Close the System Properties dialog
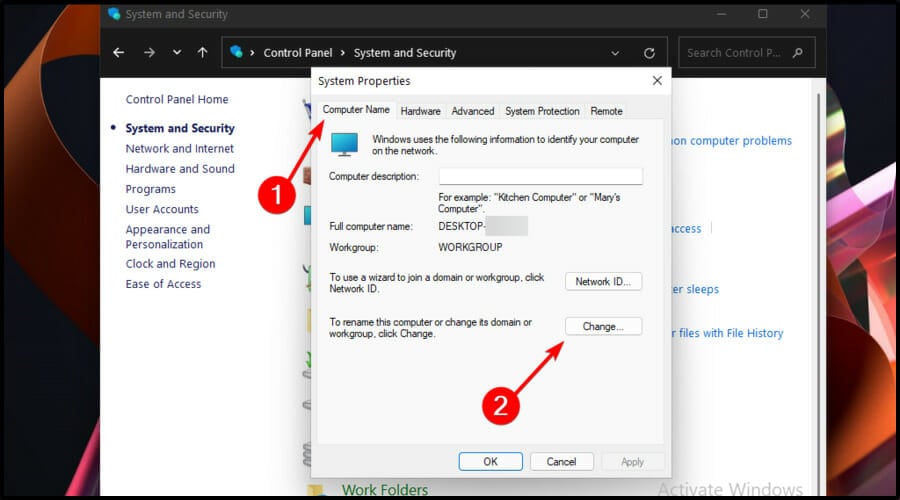The height and width of the screenshot is (500, 900). tap(657, 81)
